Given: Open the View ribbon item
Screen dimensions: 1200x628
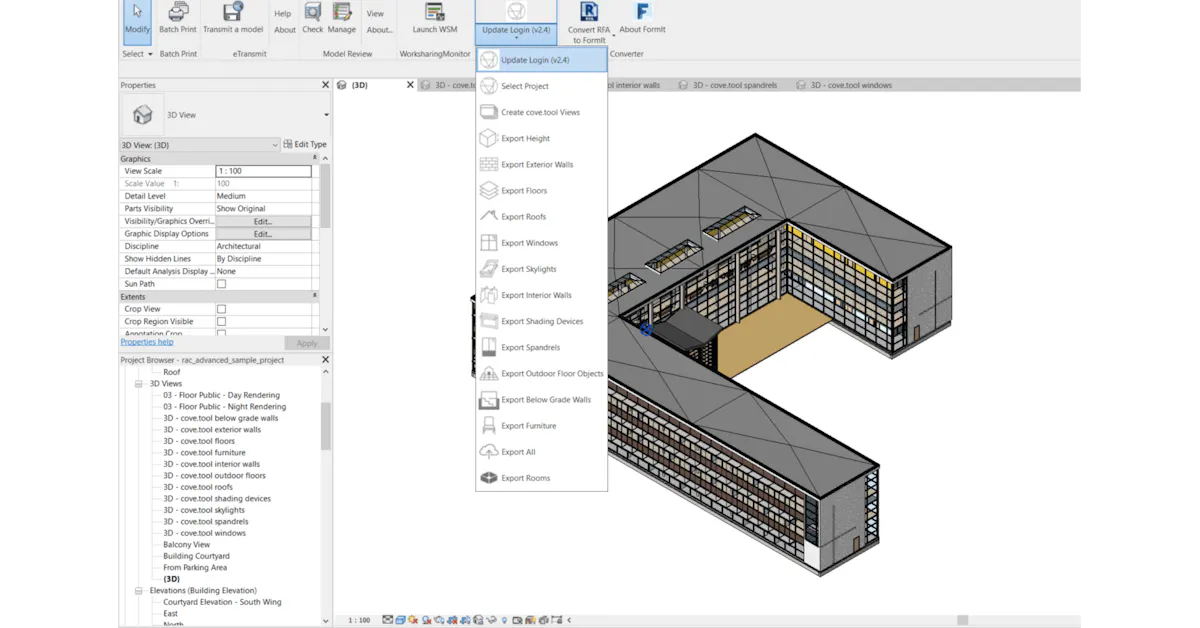Looking at the screenshot, I should point(375,14).
